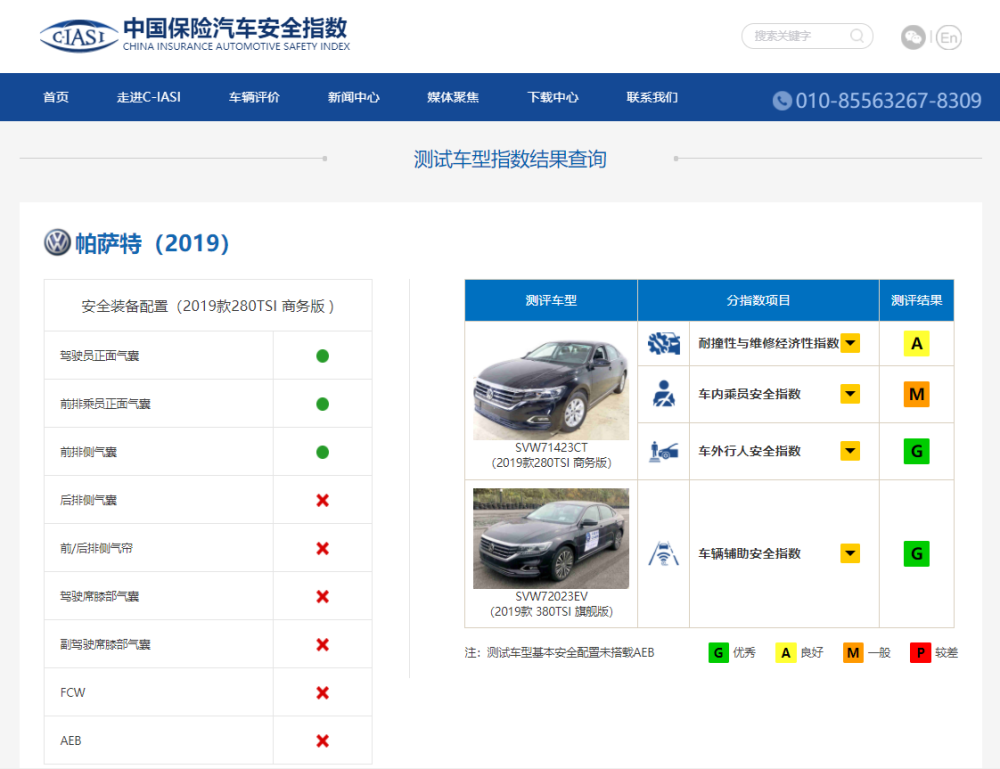Click the 驾驶员正面气囊 row label
This screenshot has width=1000, height=769.
[99, 356]
